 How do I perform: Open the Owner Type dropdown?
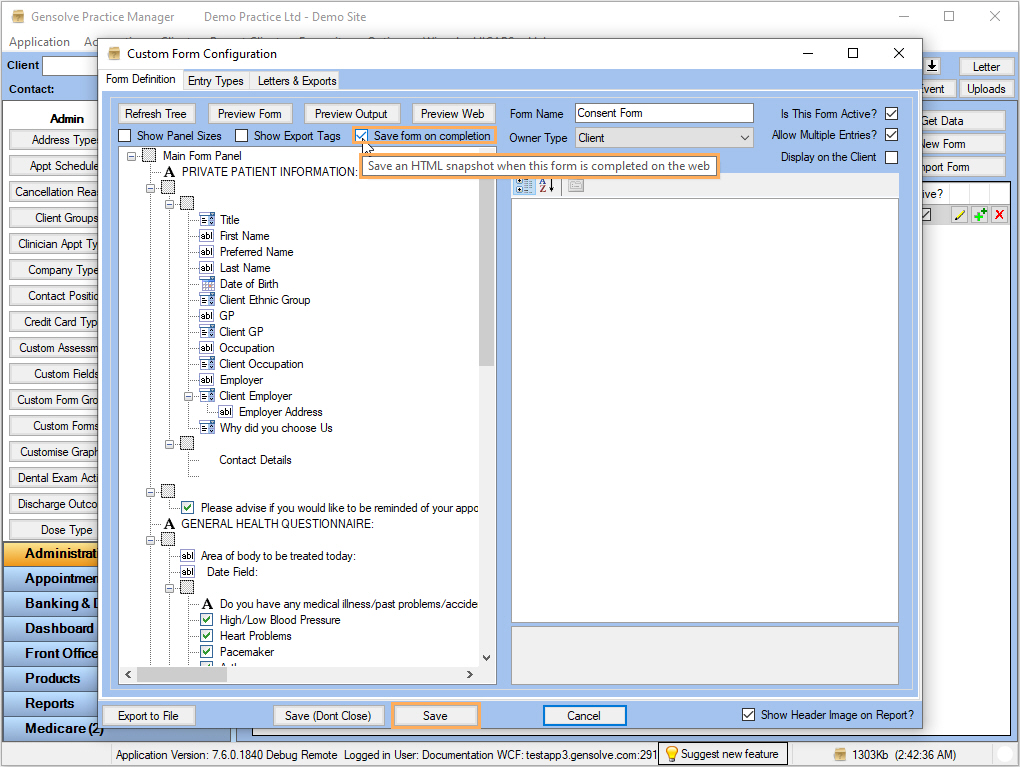click(743, 137)
